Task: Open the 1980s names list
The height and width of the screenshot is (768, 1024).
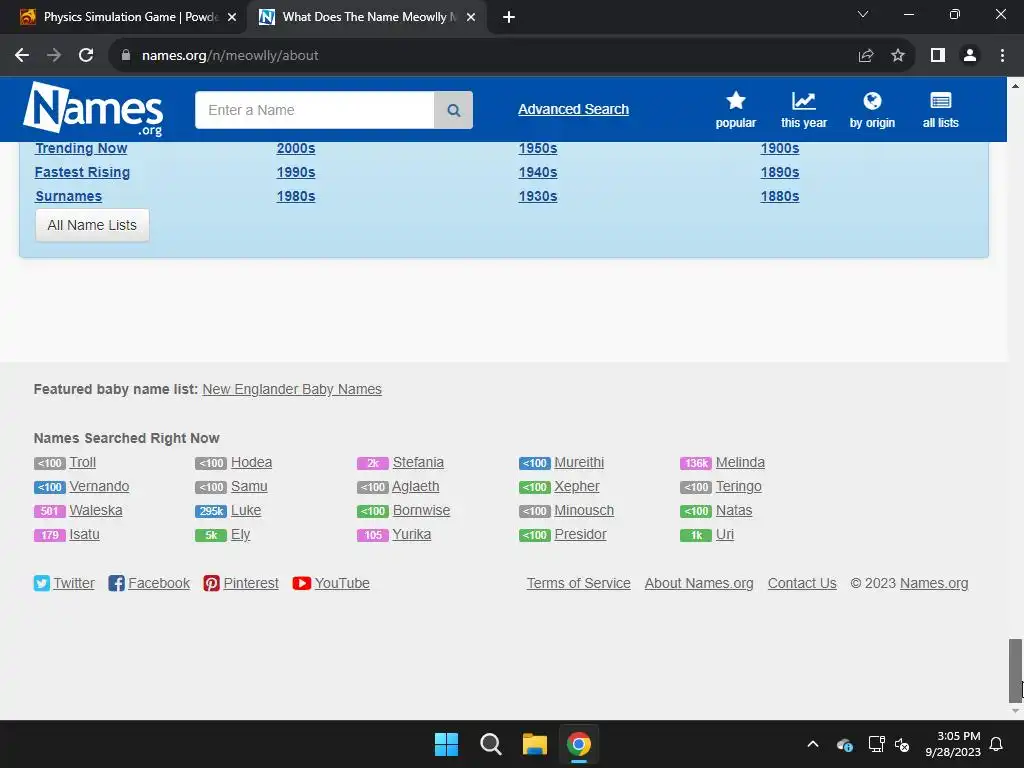Action: click(x=296, y=197)
